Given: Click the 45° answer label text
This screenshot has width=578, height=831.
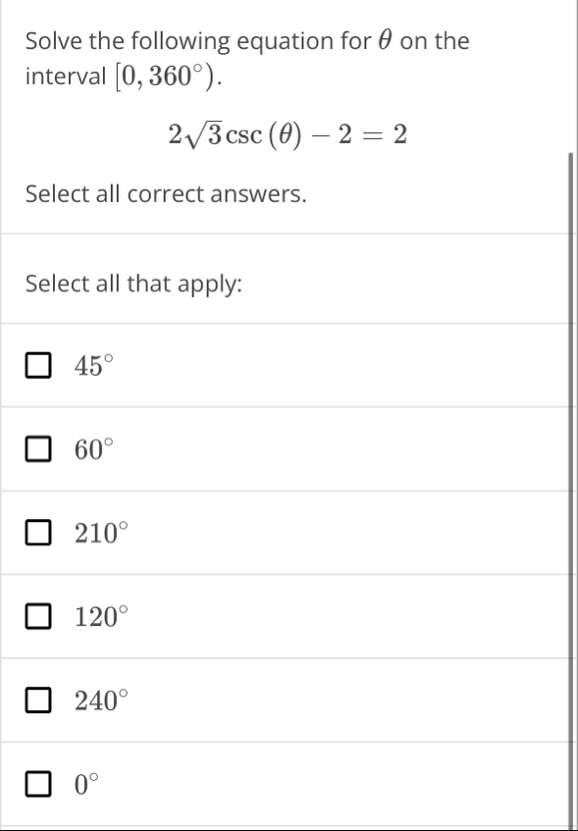Looking at the screenshot, I should 92,364.
